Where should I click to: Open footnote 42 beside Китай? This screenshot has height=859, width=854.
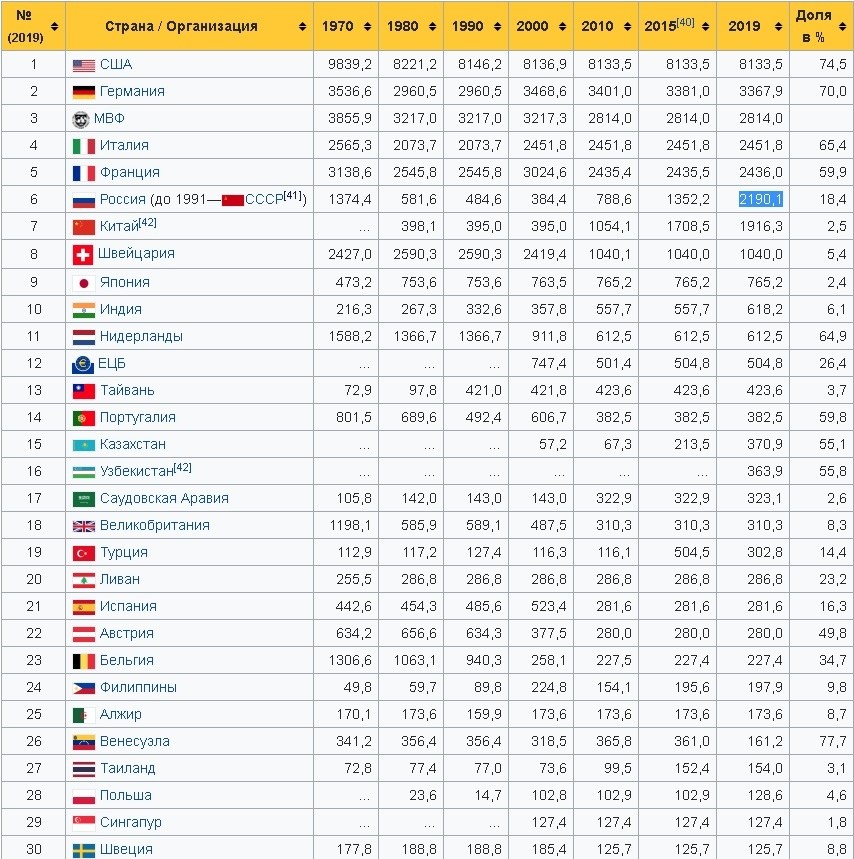pos(148,223)
